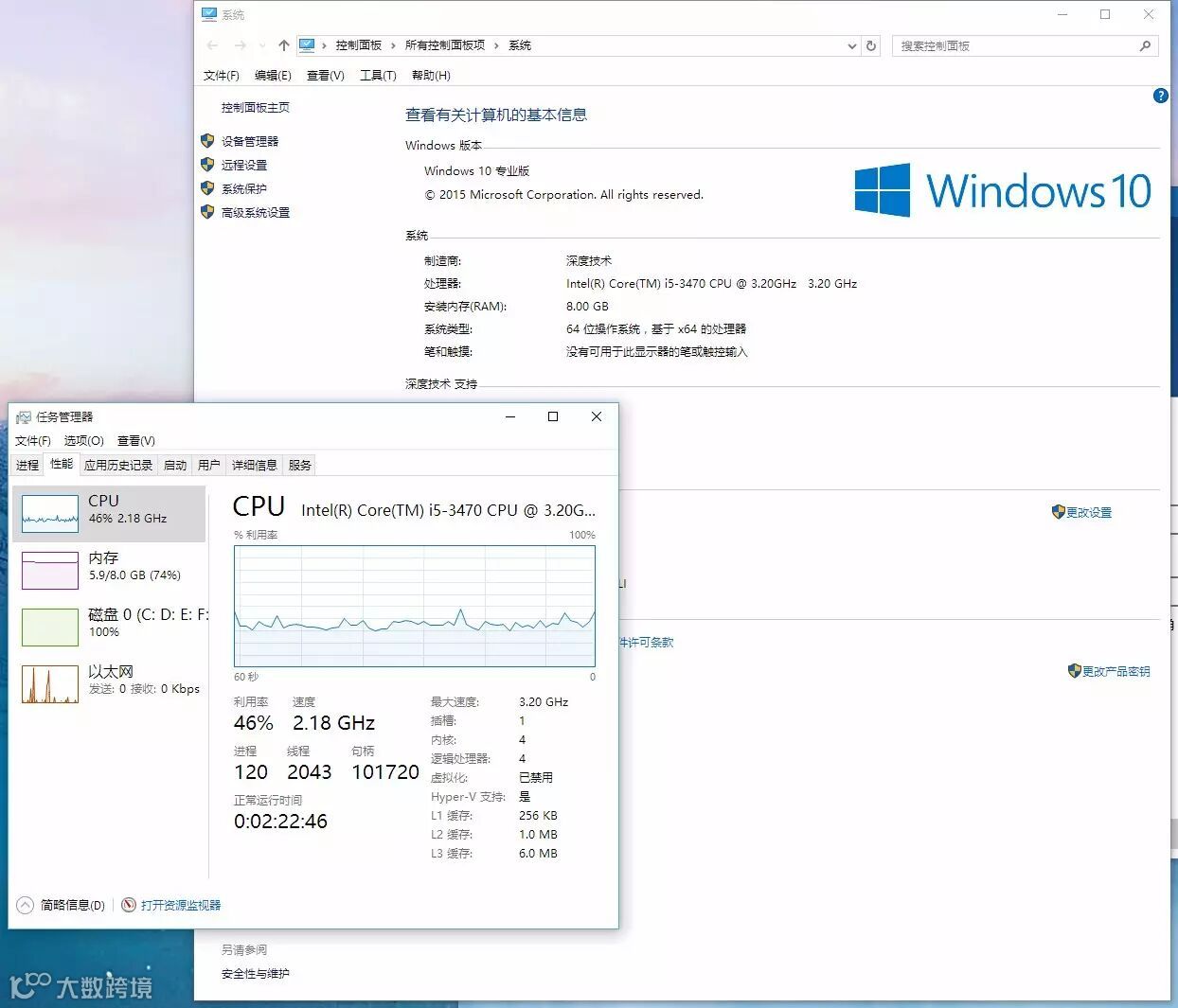Select the 以太网 Ethernet graph thumbnail
The image size is (1178, 1008).
pyautogui.click(x=50, y=683)
